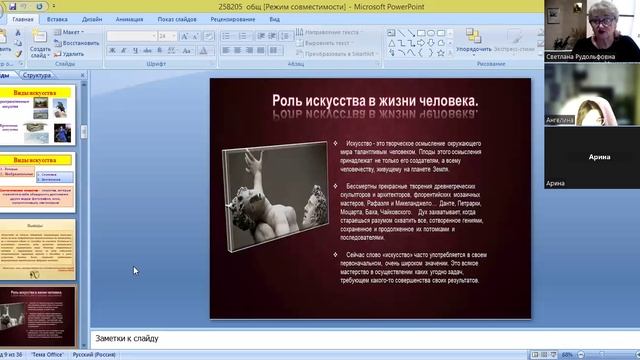Select the first Виды искусства slide thumbnail
This screenshot has width=640, height=360.
point(38,115)
